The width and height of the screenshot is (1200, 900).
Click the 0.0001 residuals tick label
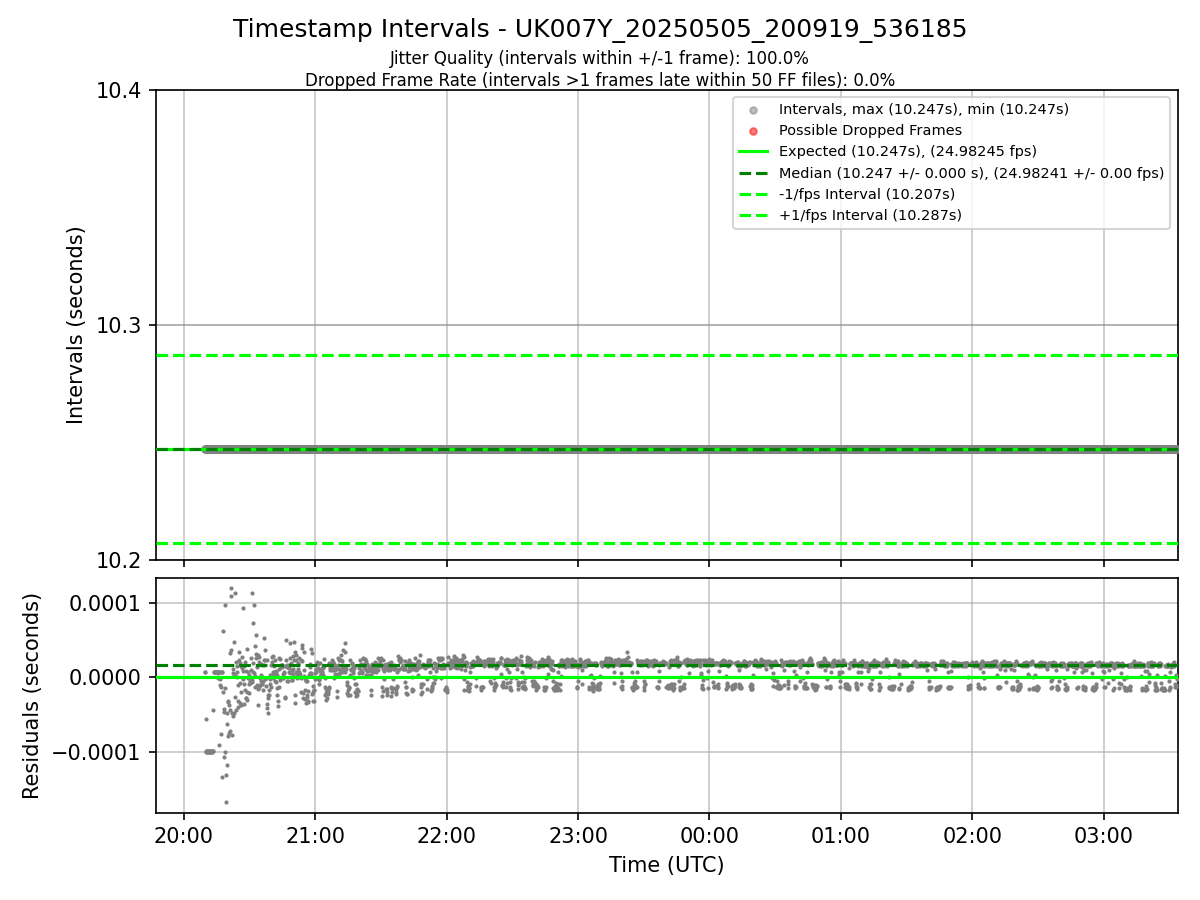pos(107,603)
